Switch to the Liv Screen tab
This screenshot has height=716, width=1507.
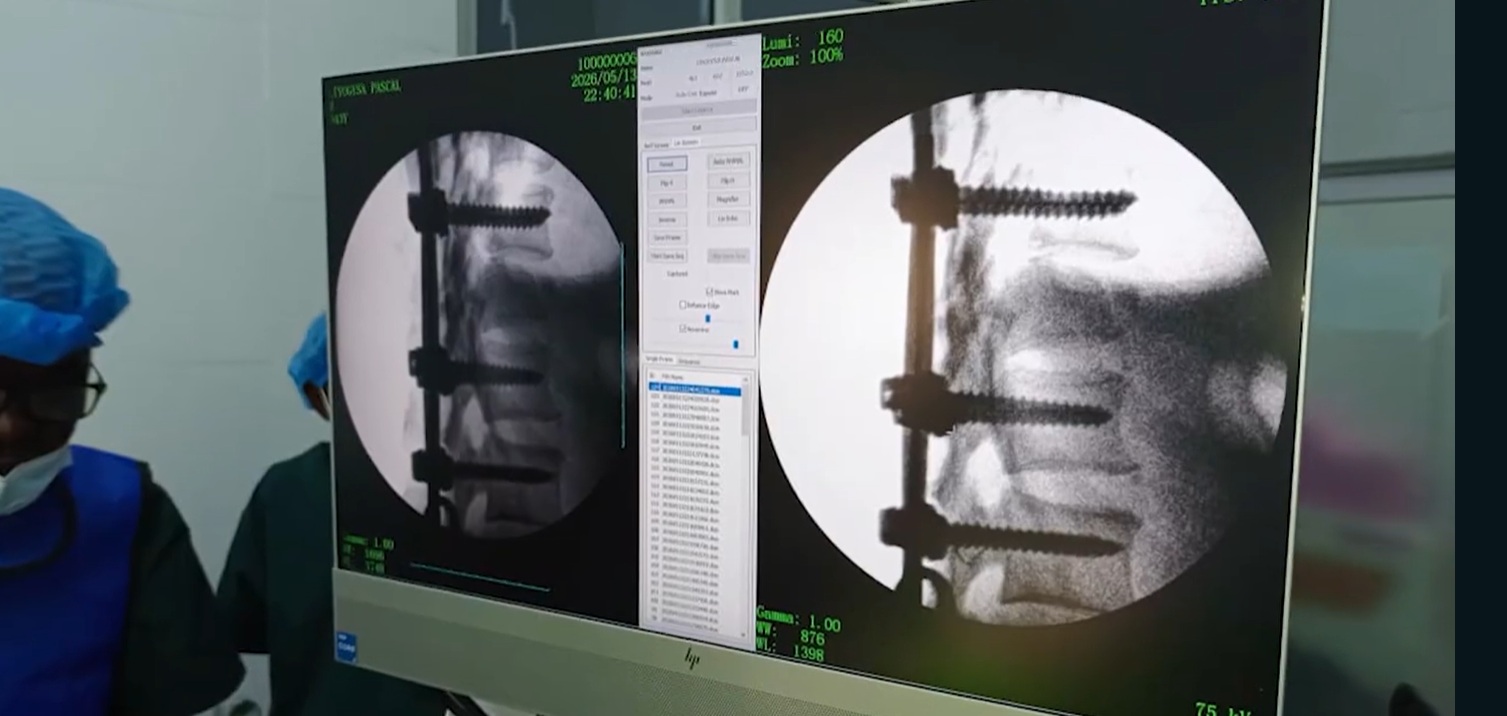[x=686, y=143]
